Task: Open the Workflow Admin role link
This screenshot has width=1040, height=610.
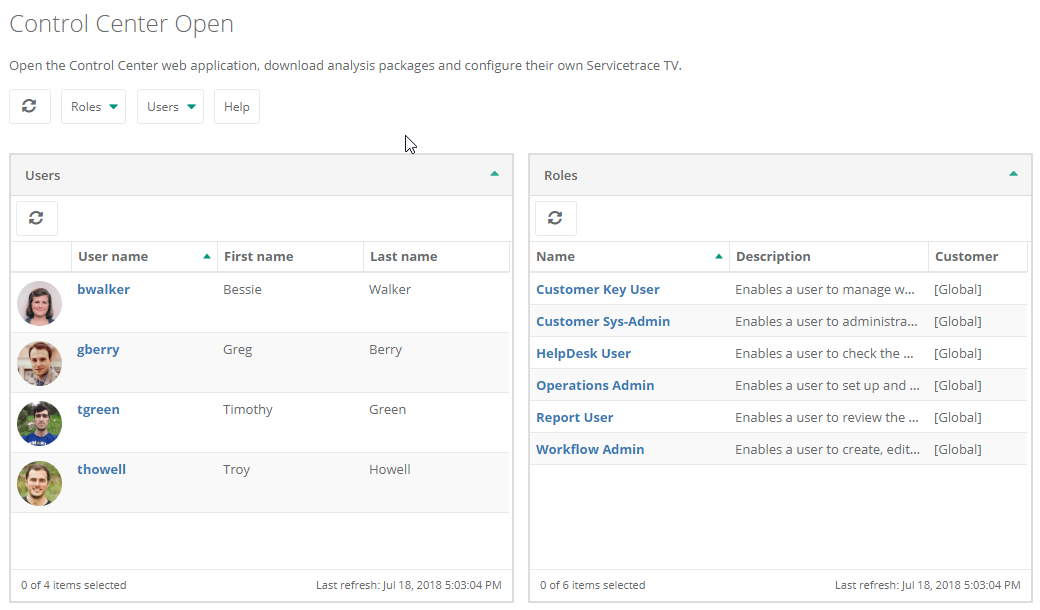Action: click(x=590, y=449)
